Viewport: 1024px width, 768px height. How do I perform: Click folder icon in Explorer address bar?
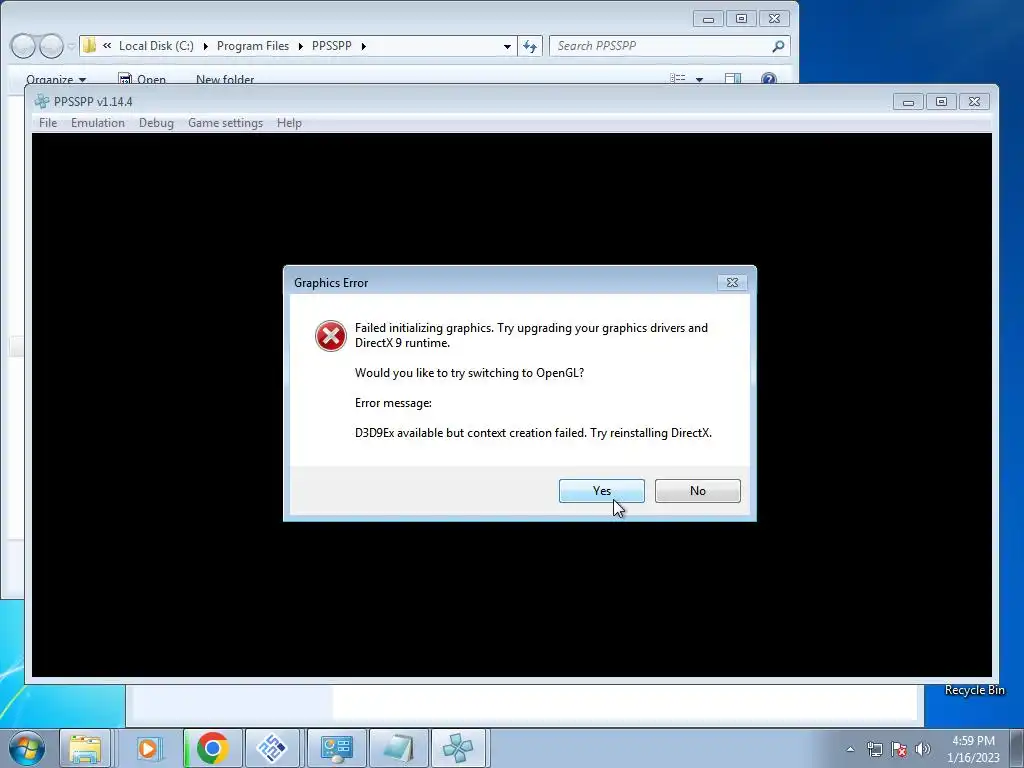click(x=89, y=46)
